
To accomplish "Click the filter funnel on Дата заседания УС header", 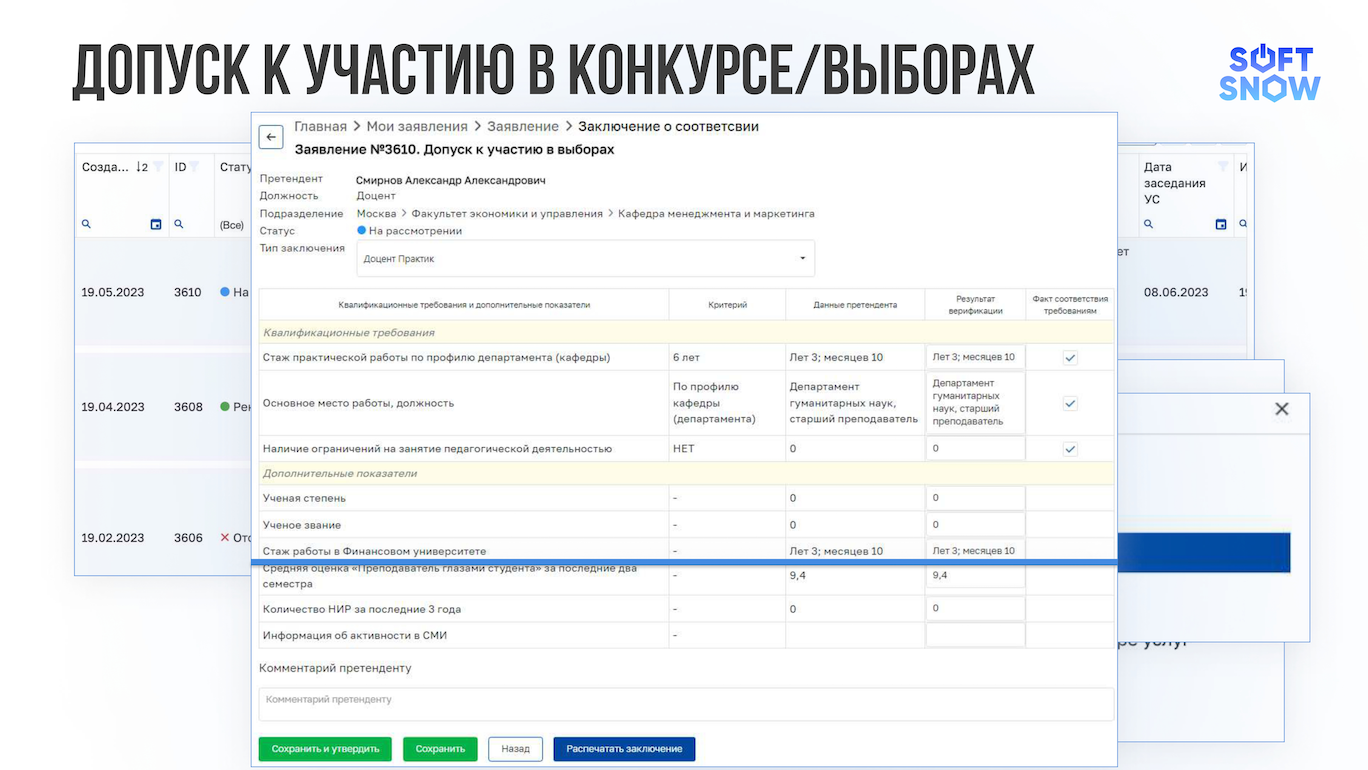I will click(x=1222, y=167).
